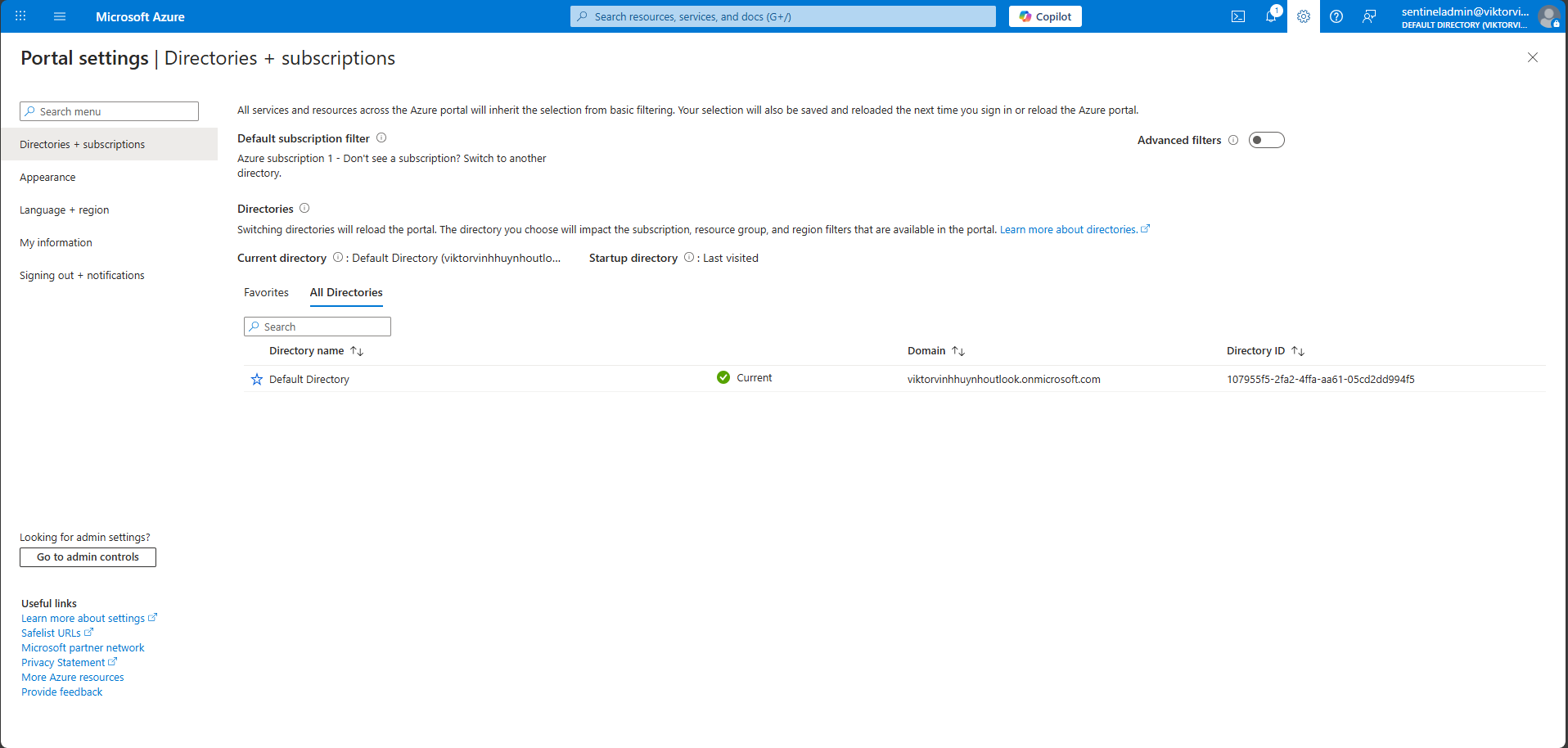Click the Directory name column header

click(x=307, y=351)
